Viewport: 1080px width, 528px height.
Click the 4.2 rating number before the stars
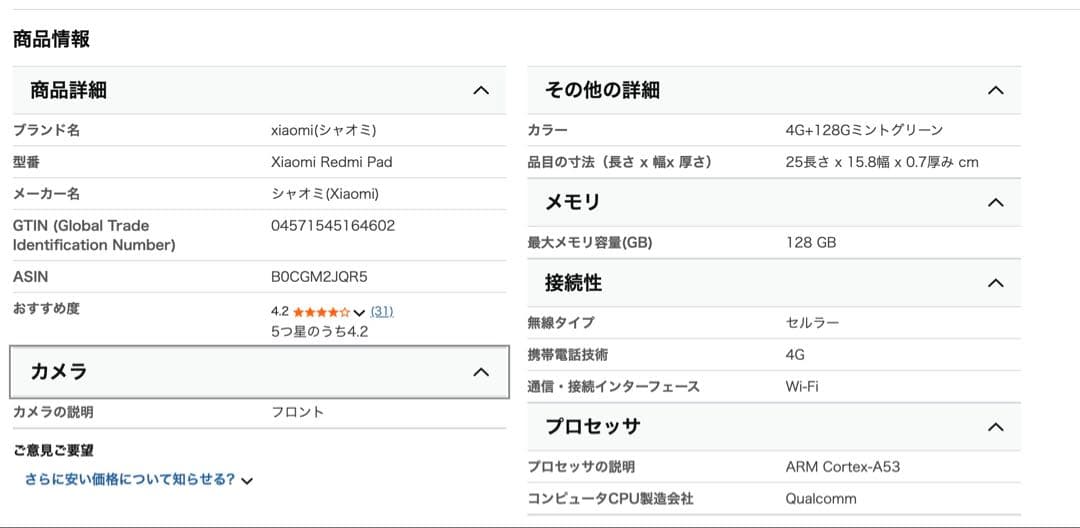click(280, 312)
